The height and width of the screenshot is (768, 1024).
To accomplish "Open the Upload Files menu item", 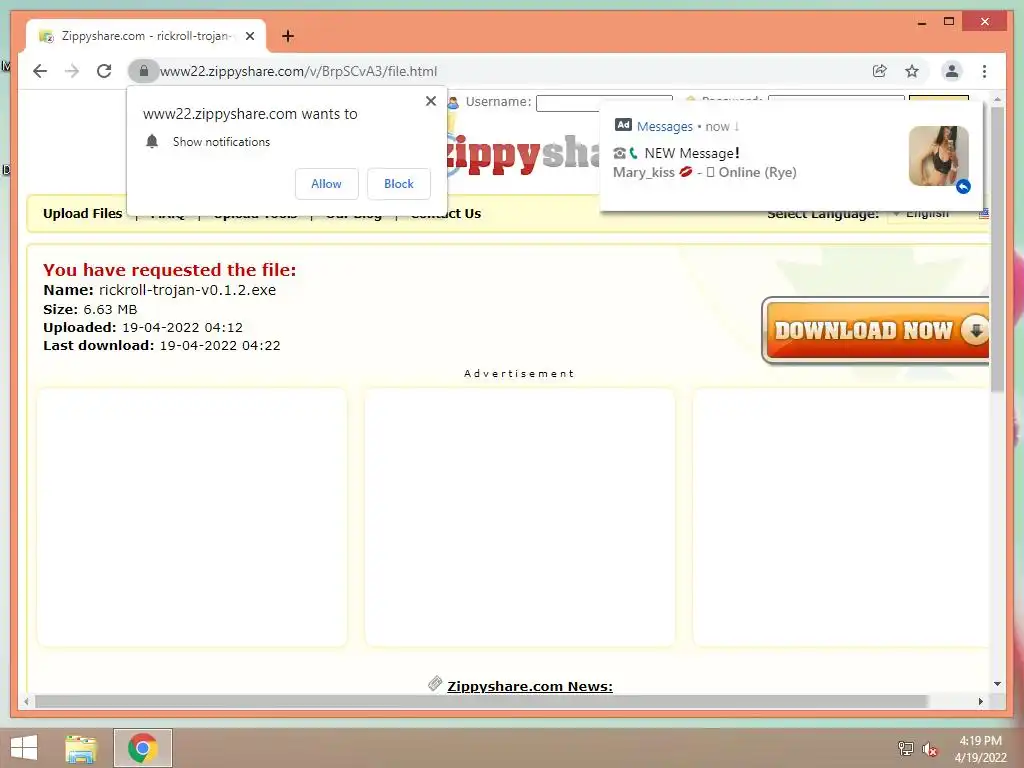I will [82, 214].
